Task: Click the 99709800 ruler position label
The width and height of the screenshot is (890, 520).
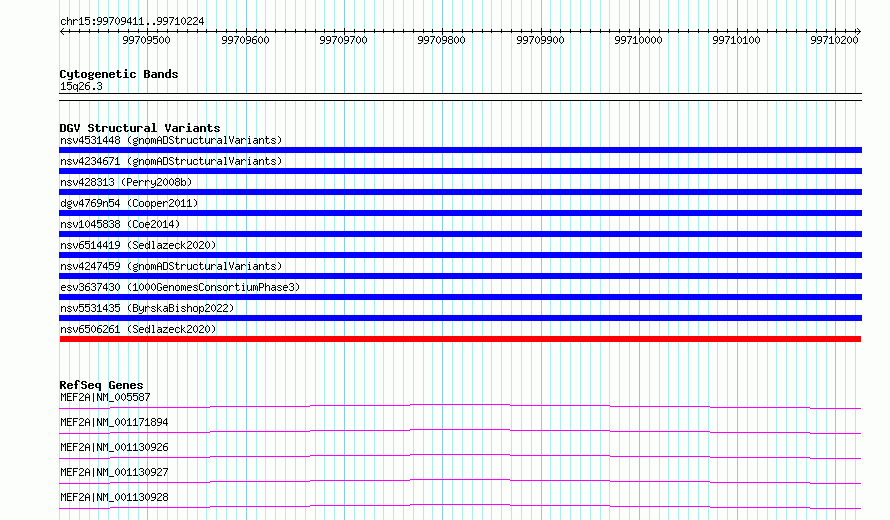Action: tap(442, 40)
